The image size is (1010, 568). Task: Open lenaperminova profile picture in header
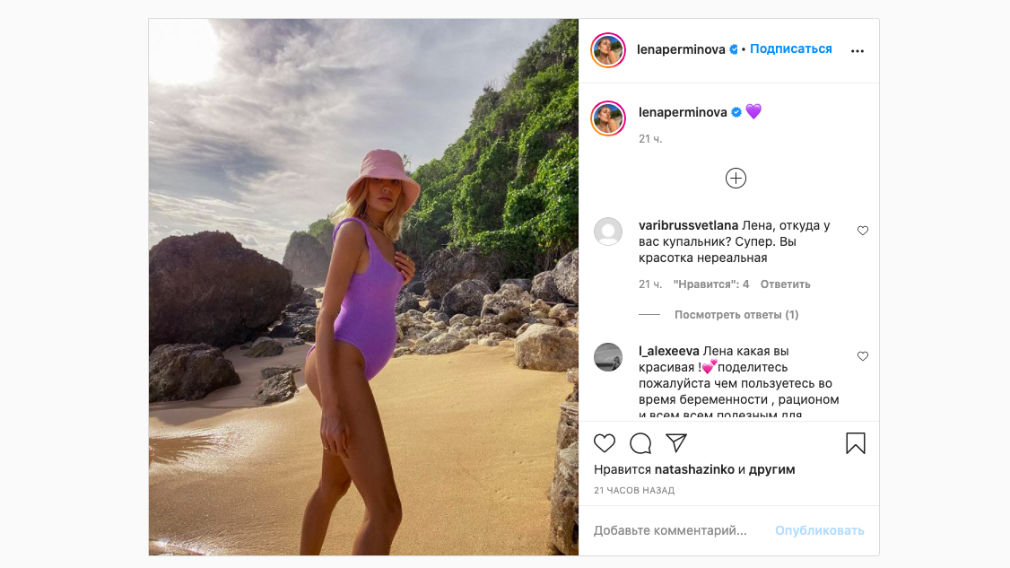click(608, 50)
